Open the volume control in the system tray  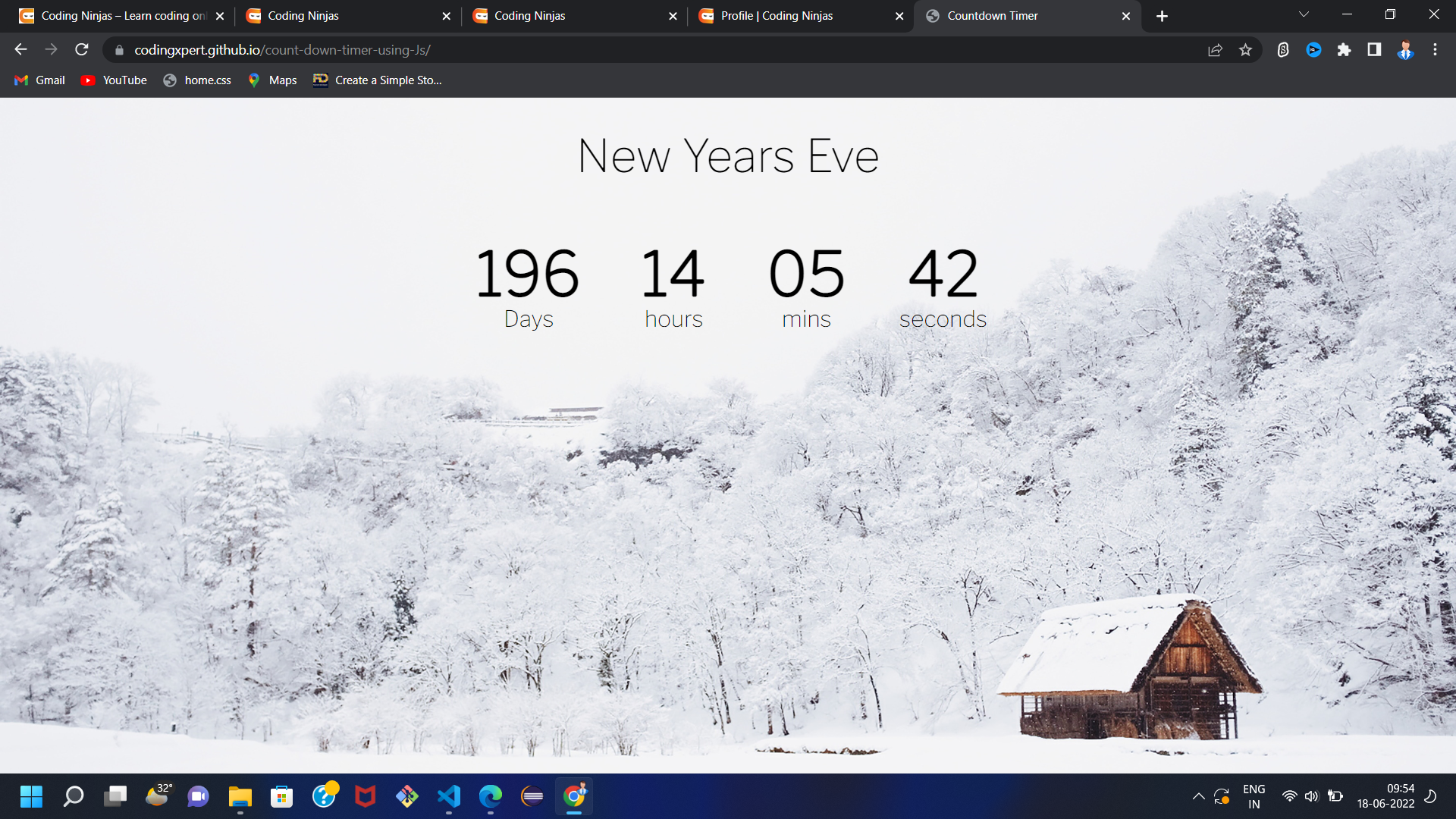1311,796
